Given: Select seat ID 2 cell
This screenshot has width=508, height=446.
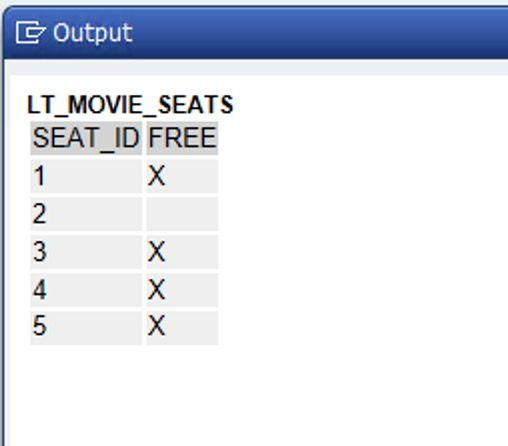Looking at the screenshot, I should point(86,214).
